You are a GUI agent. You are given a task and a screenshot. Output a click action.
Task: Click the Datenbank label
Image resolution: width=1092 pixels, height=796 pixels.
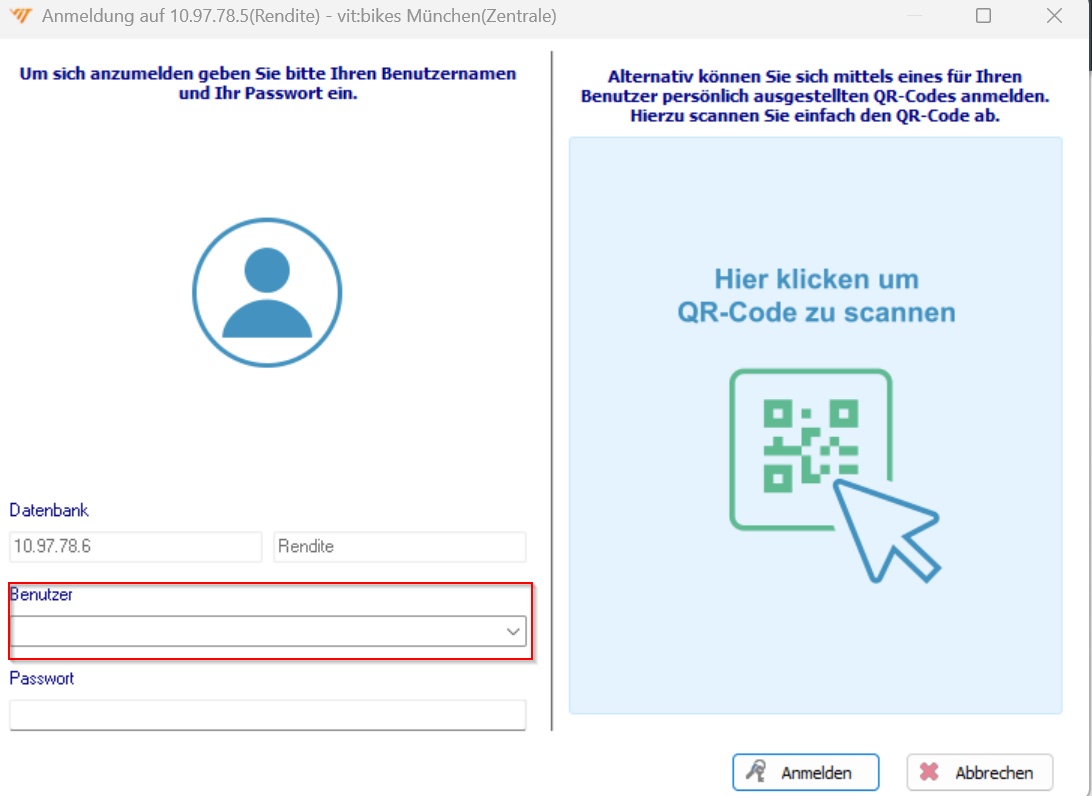coord(49,510)
